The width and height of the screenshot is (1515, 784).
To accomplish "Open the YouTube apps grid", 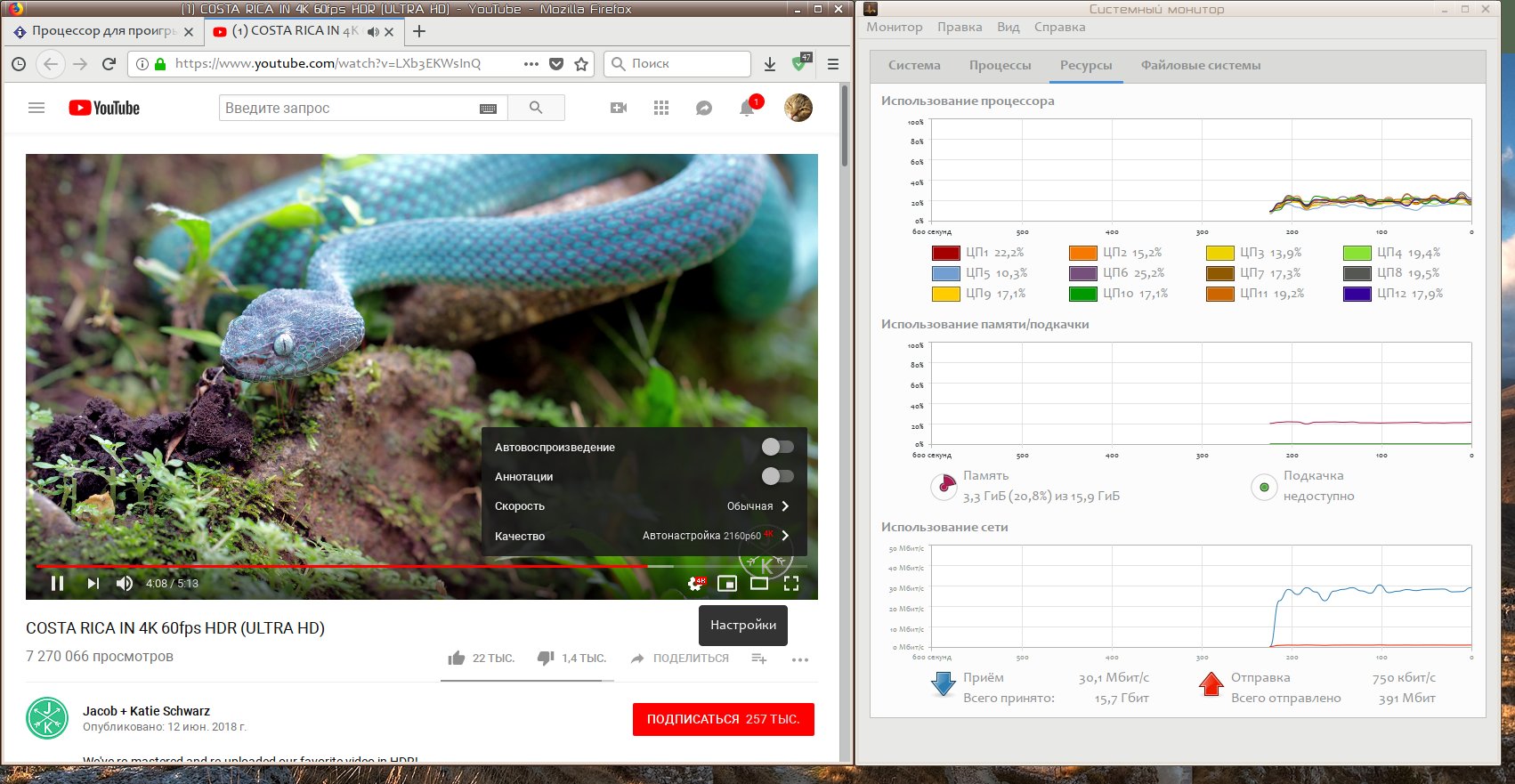I will pos(661,109).
